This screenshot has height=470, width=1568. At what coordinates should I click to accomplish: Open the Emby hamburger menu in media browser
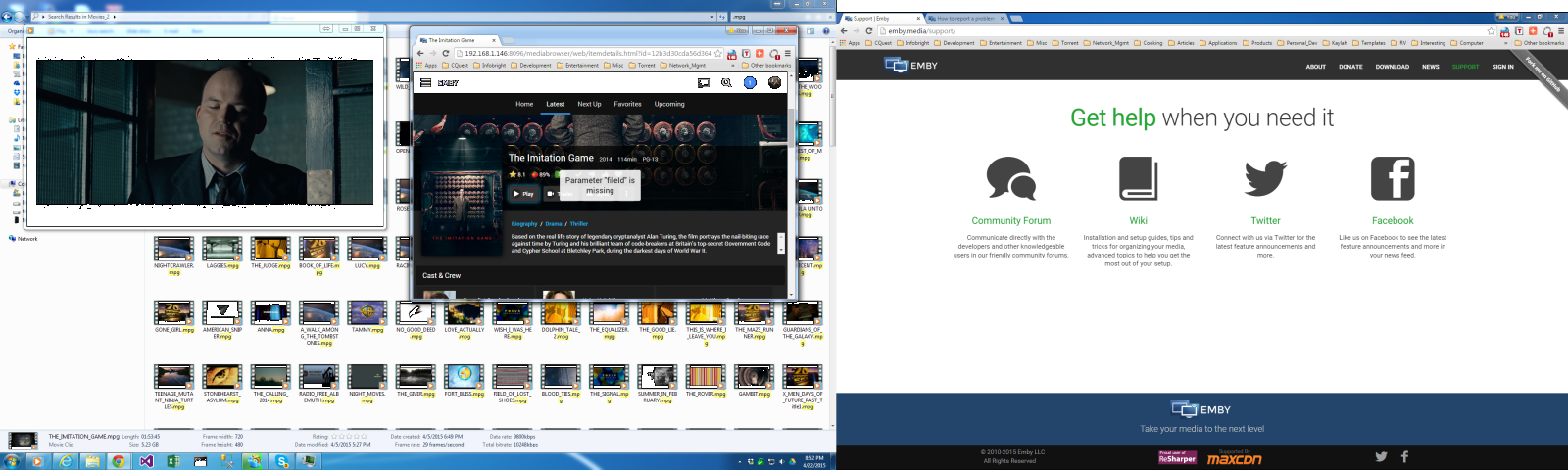point(425,83)
